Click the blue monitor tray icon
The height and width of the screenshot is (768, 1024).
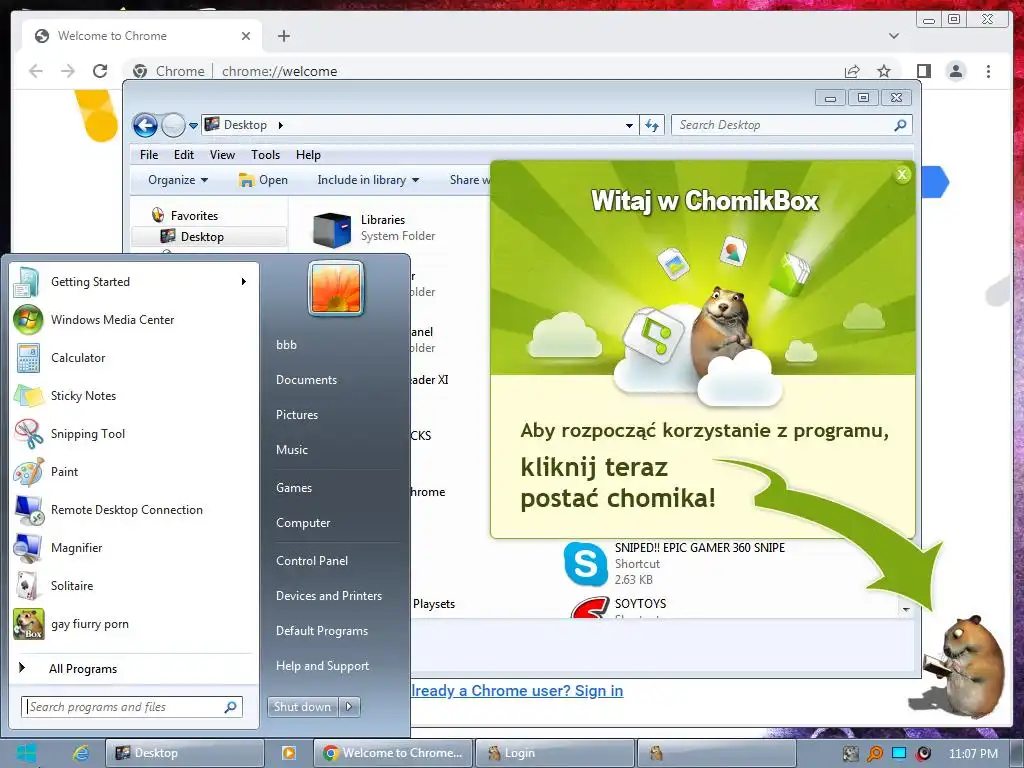pyautogui.click(x=899, y=754)
